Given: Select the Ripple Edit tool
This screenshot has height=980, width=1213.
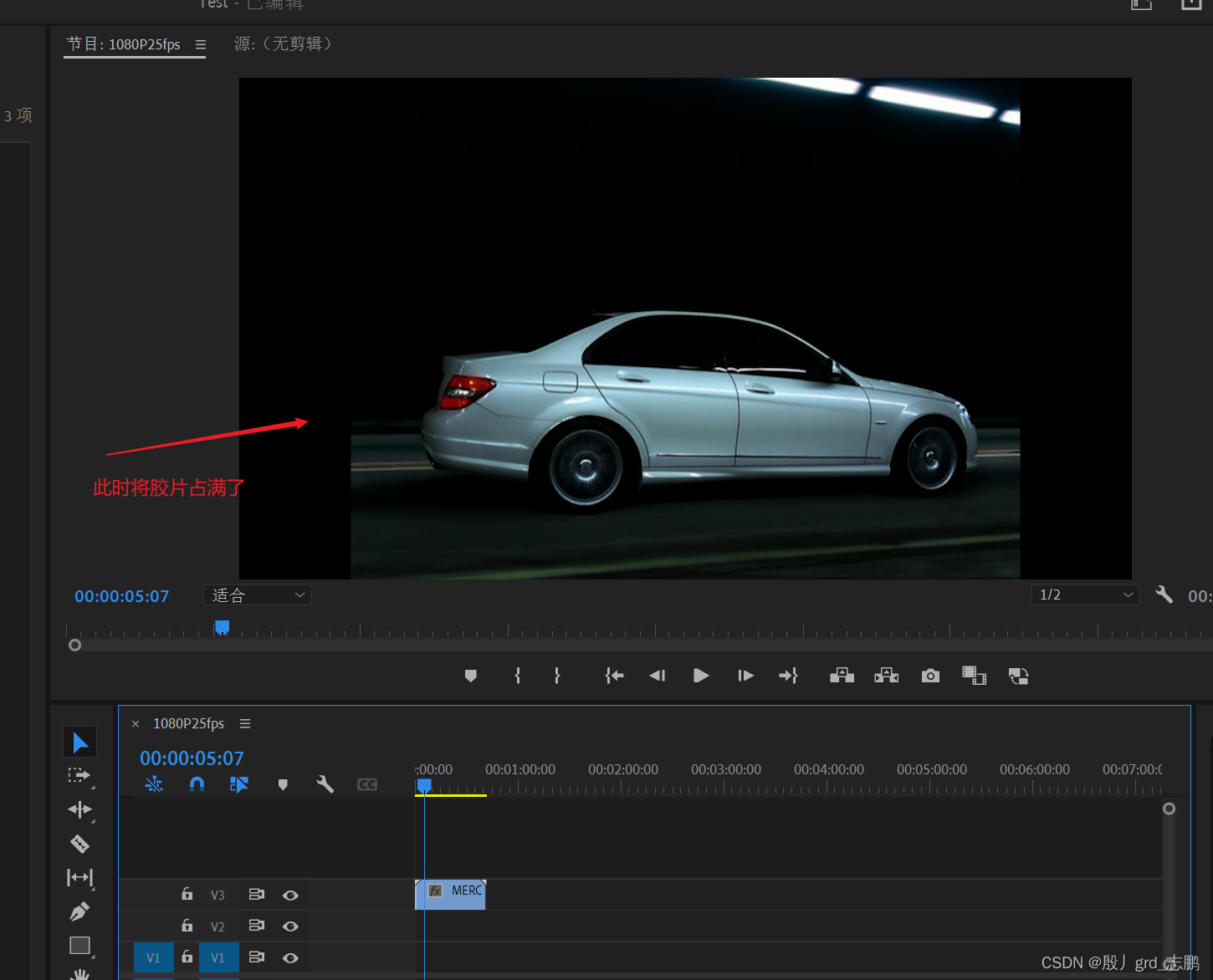Looking at the screenshot, I should (x=79, y=809).
